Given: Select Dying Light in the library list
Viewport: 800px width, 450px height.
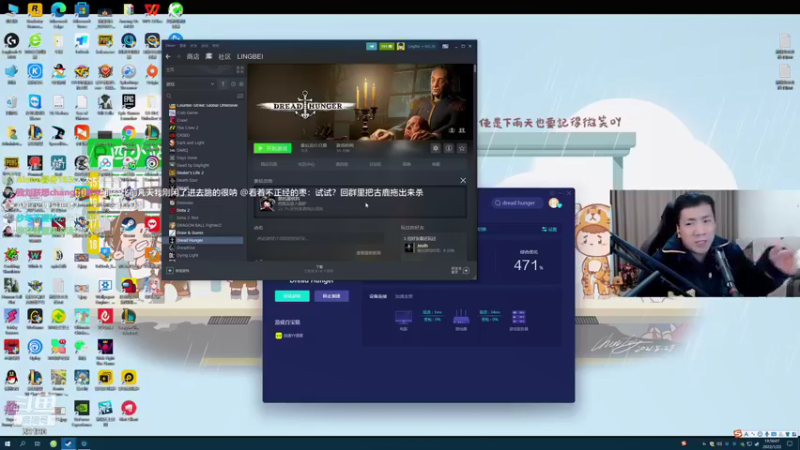Looking at the screenshot, I should 187,255.
